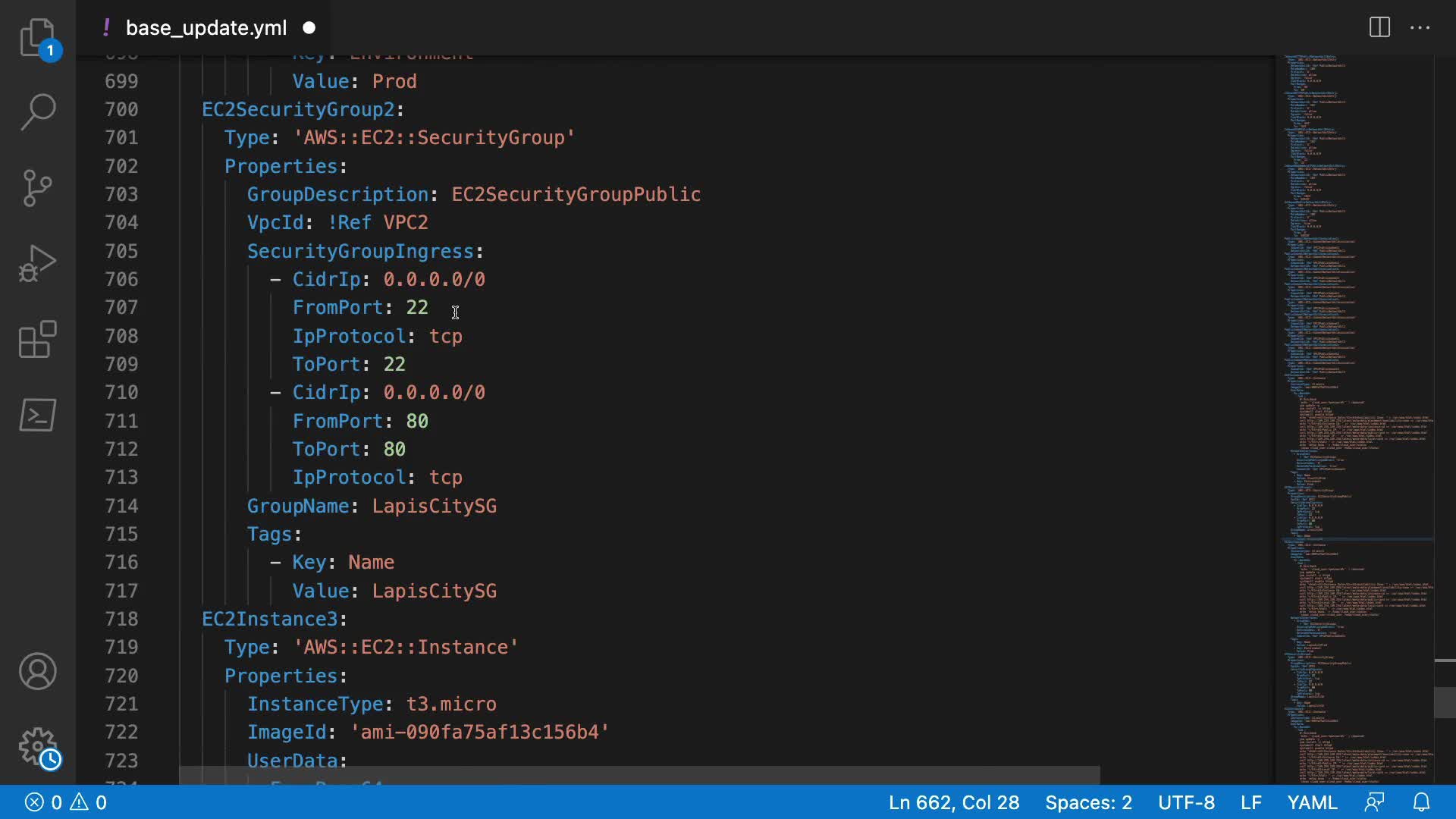Screen dimensions: 1456x819
Task: Select YAML language mode
Action: 1312,802
